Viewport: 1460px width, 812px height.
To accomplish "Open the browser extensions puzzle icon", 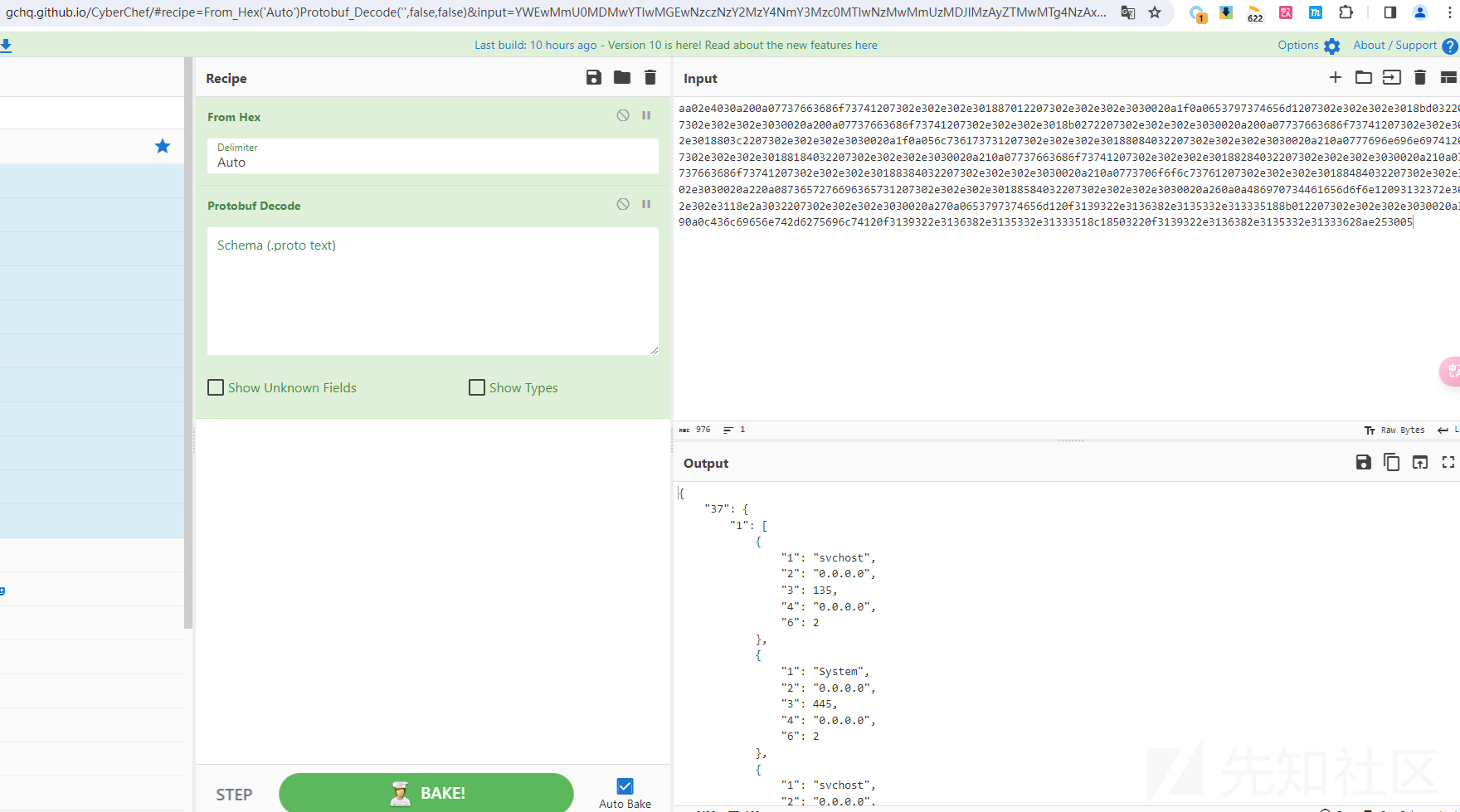I will point(1346,12).
